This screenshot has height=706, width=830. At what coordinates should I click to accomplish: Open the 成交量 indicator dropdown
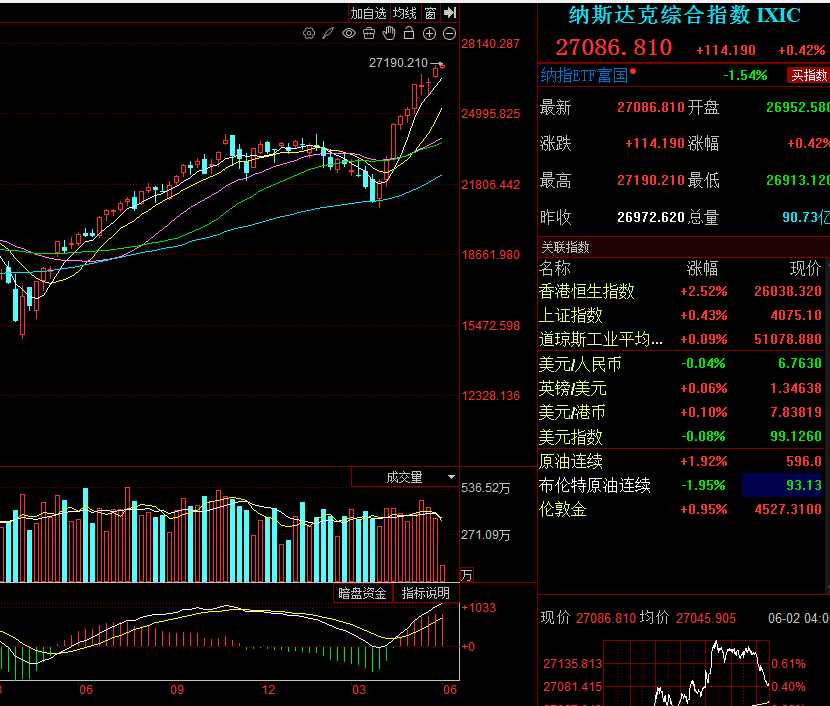pyautogui.click(x=404, y=477)
